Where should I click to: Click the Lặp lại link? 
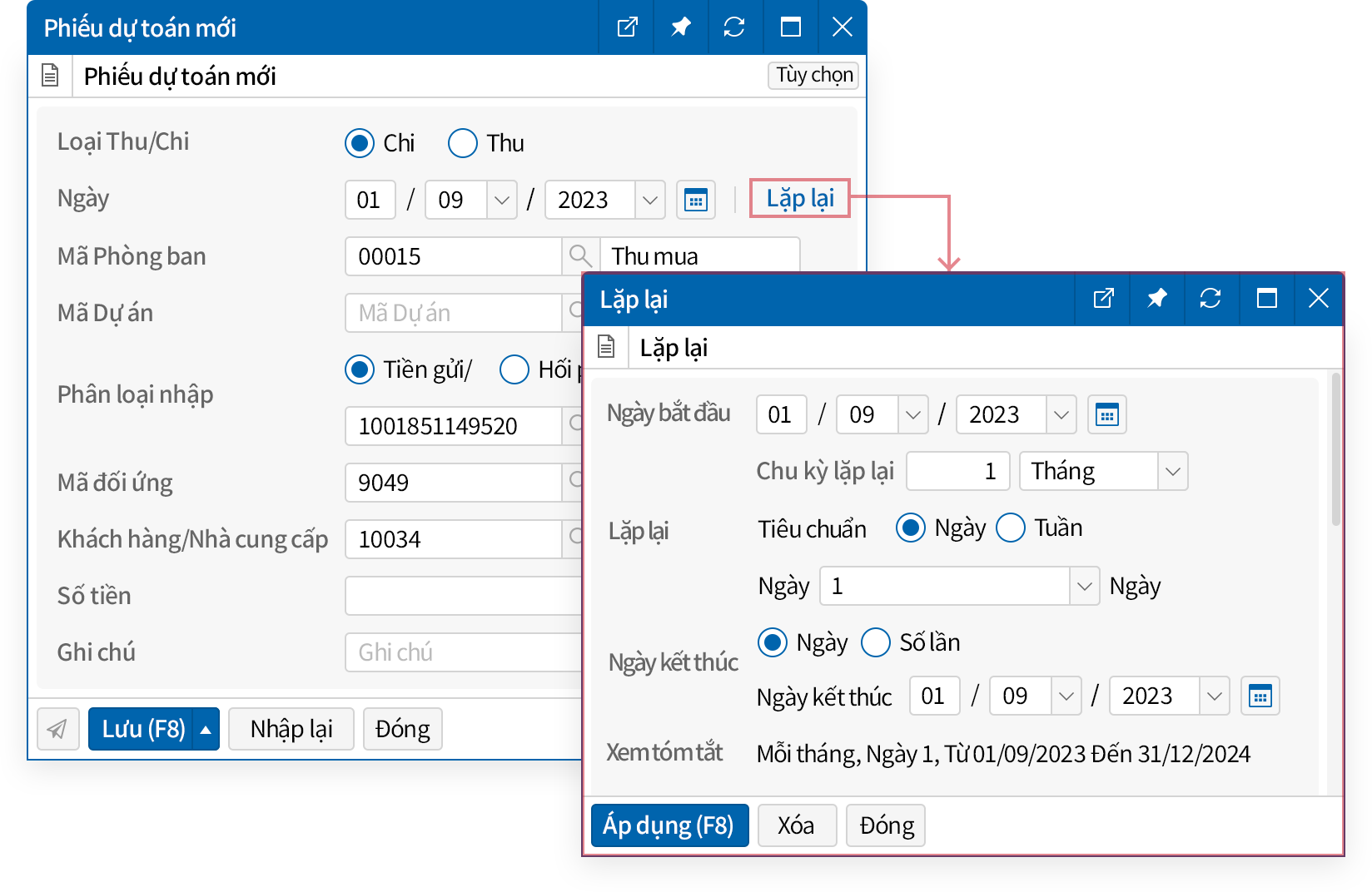point(799,199)
